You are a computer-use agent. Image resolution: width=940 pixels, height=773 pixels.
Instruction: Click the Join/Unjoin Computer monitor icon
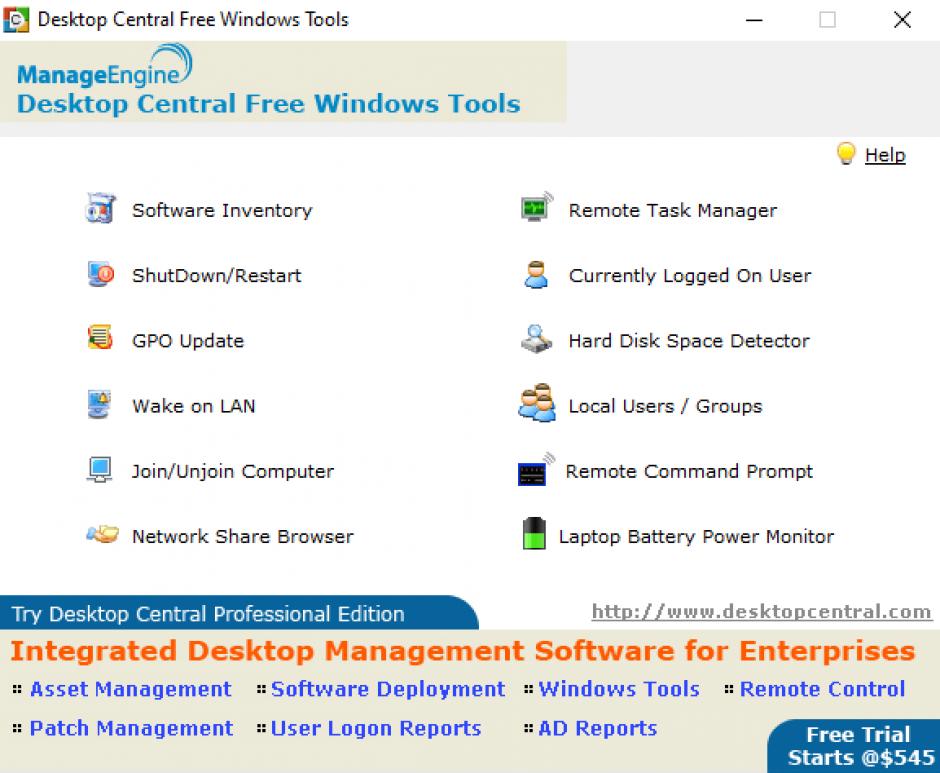pyautogui.click(x=100, y=469)
